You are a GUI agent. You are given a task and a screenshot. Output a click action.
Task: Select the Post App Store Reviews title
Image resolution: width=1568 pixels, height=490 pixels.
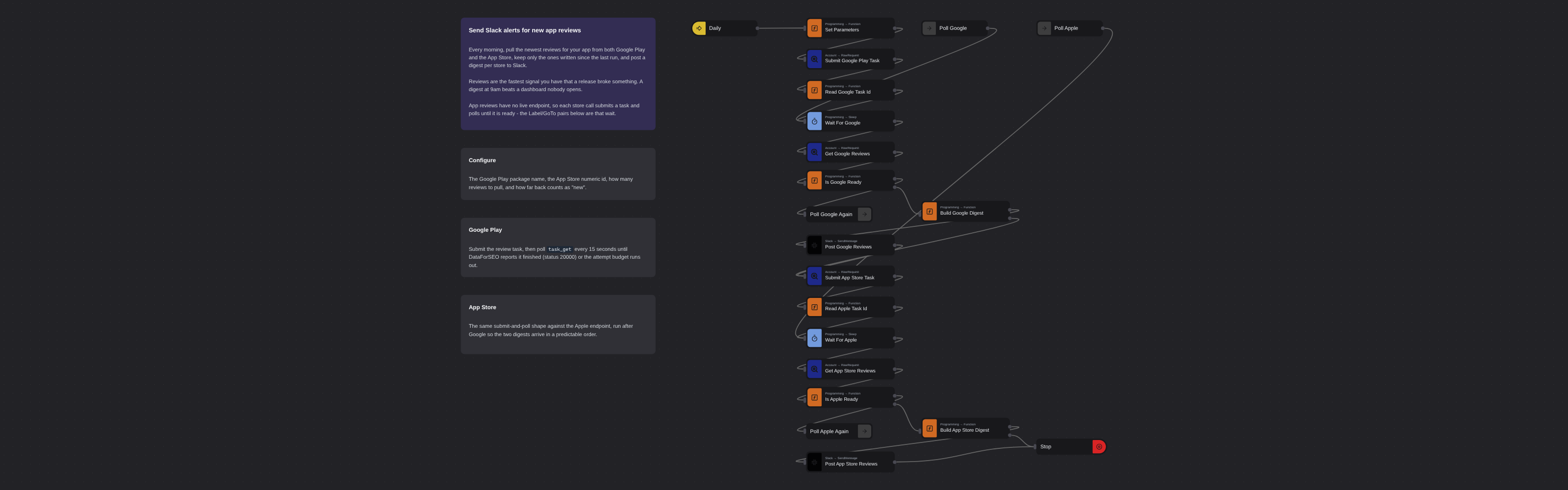pos(851,464)
